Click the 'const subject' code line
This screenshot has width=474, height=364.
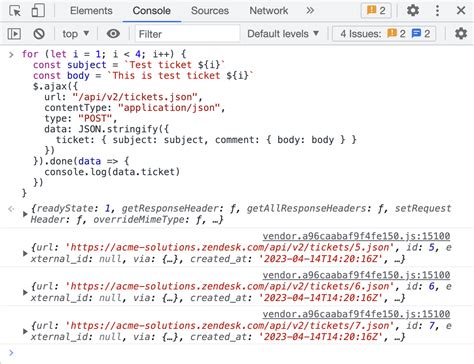(x=129, y=65)
